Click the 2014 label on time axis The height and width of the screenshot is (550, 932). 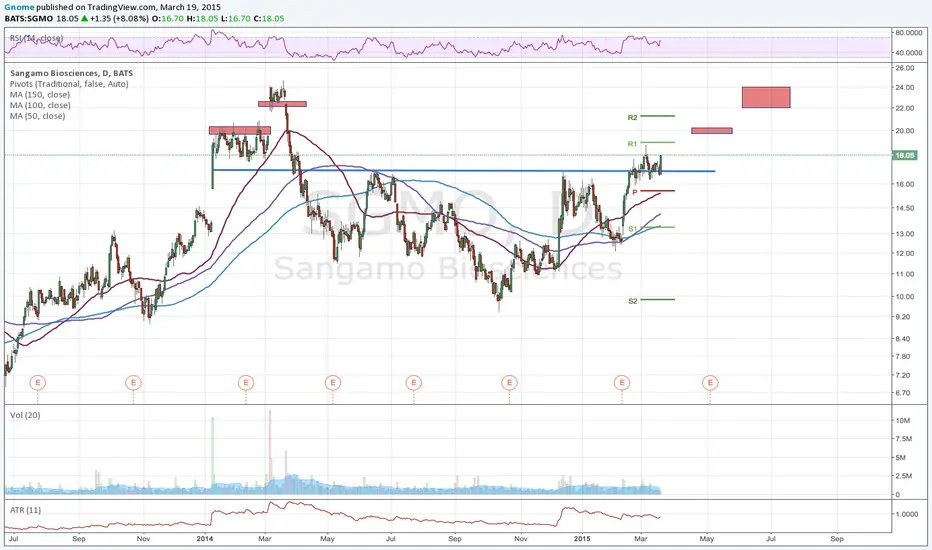pos(204,539)
